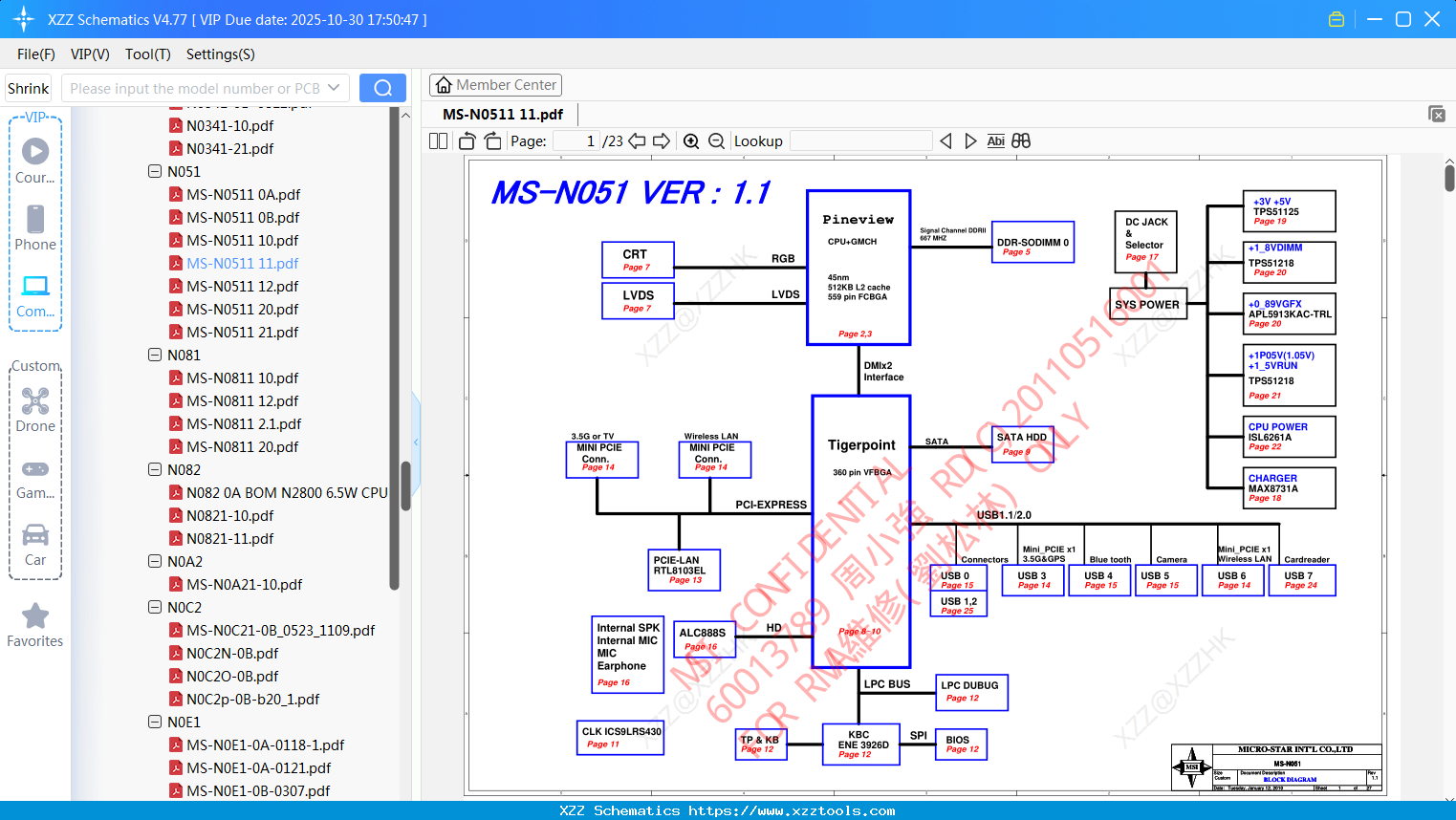Open the Settings(S) menu
The height and width of the screenshot is (820, 1456).
click(x=221, y=54)
